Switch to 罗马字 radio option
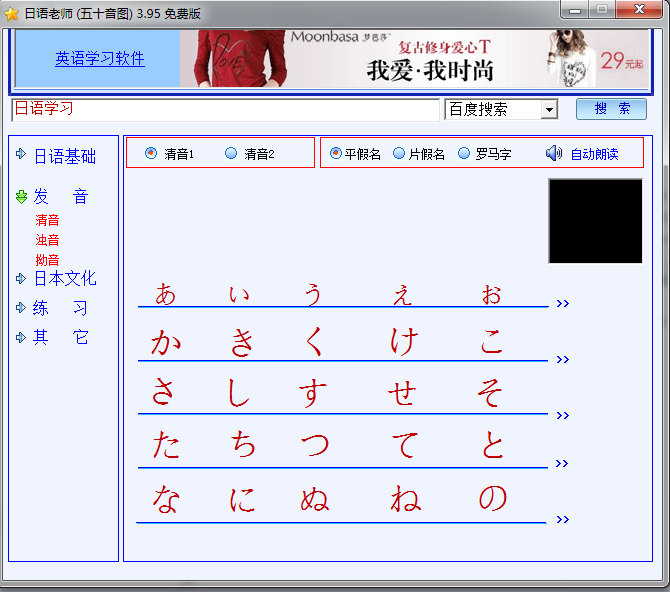670x592 pixels. point(464,153)
